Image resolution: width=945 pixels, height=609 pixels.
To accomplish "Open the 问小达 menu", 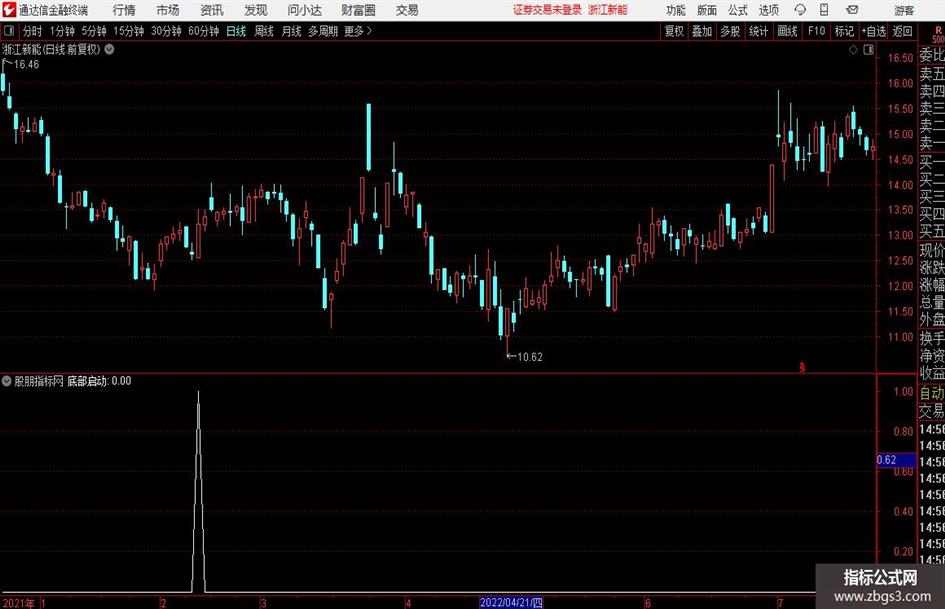I will tap(304, 10).
